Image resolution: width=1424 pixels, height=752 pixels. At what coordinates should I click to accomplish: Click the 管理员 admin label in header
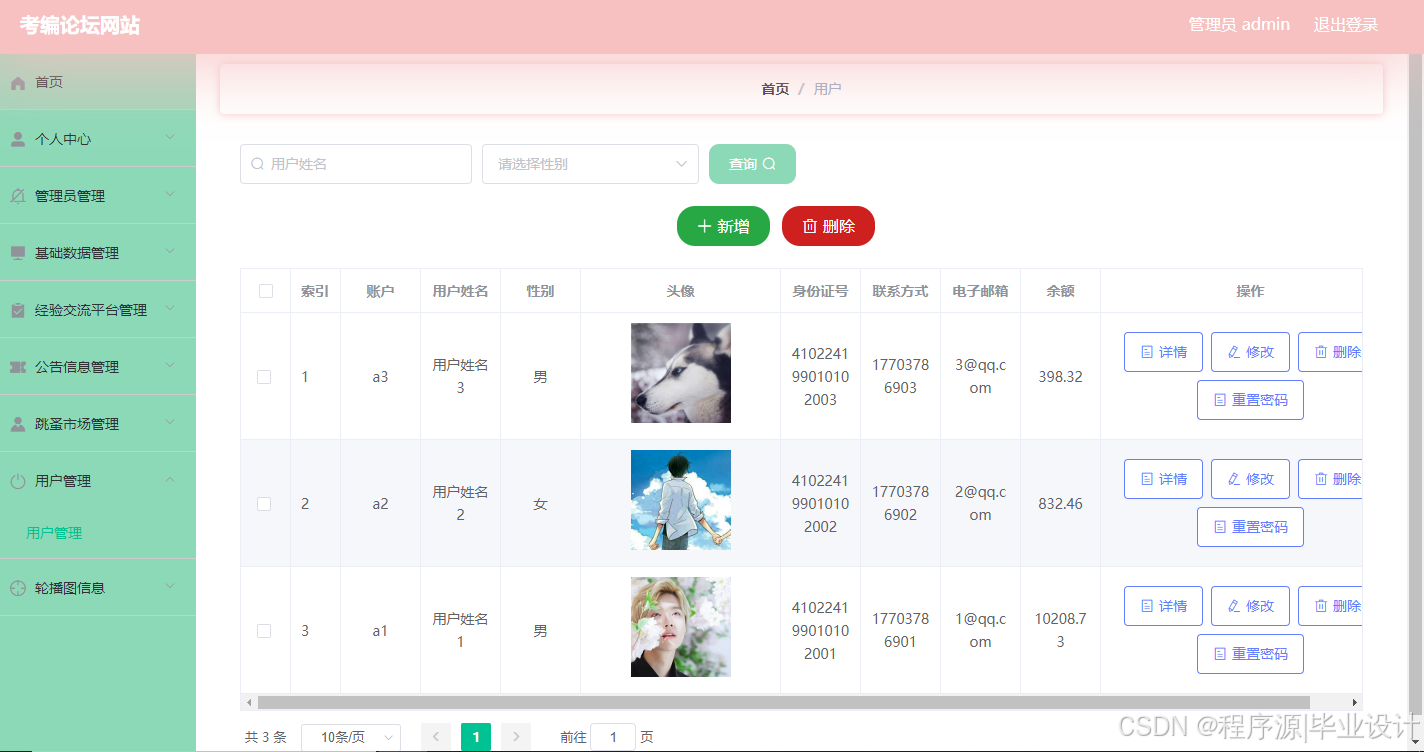point(1239,25)
